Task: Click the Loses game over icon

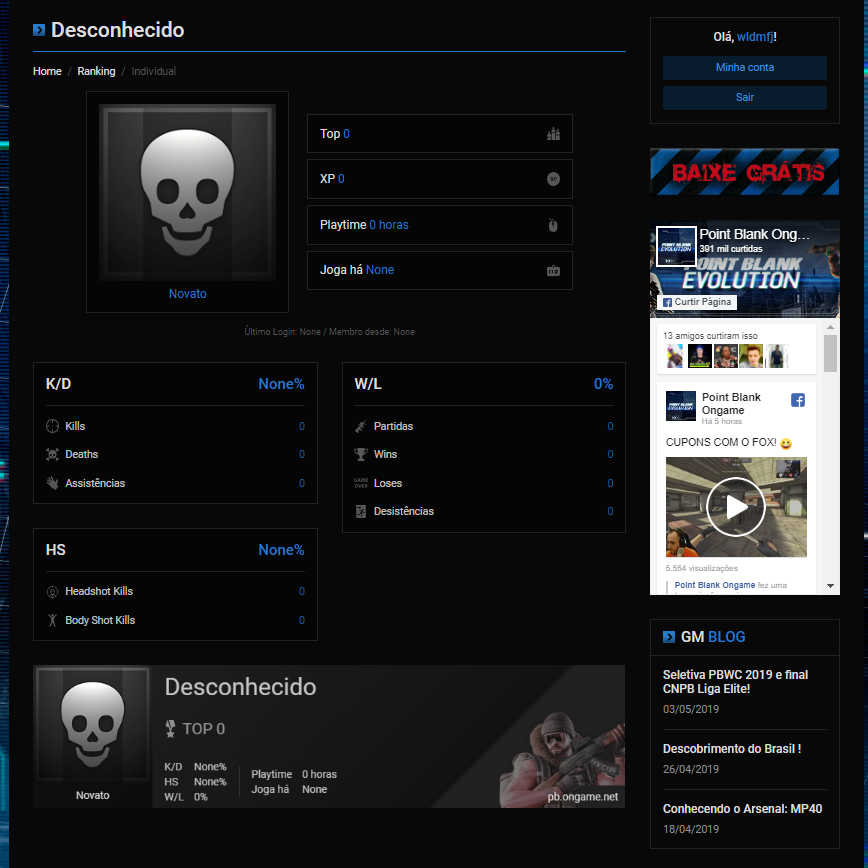Action: tap(360, 483)
